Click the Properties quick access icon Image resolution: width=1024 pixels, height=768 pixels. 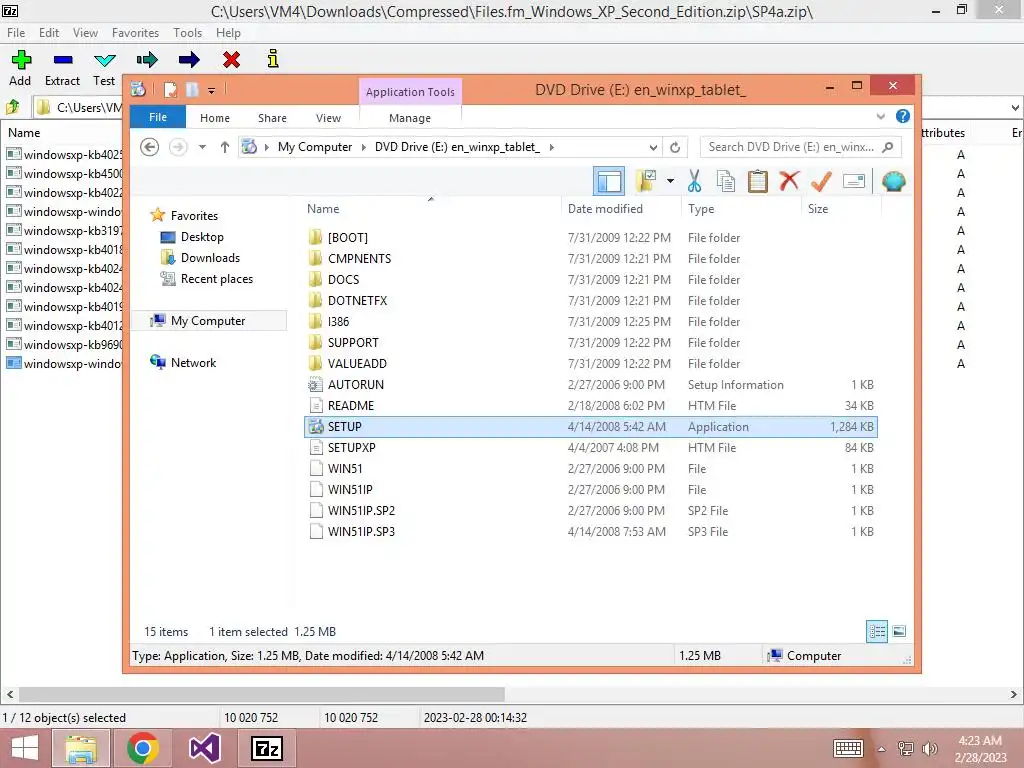(170, 90)
